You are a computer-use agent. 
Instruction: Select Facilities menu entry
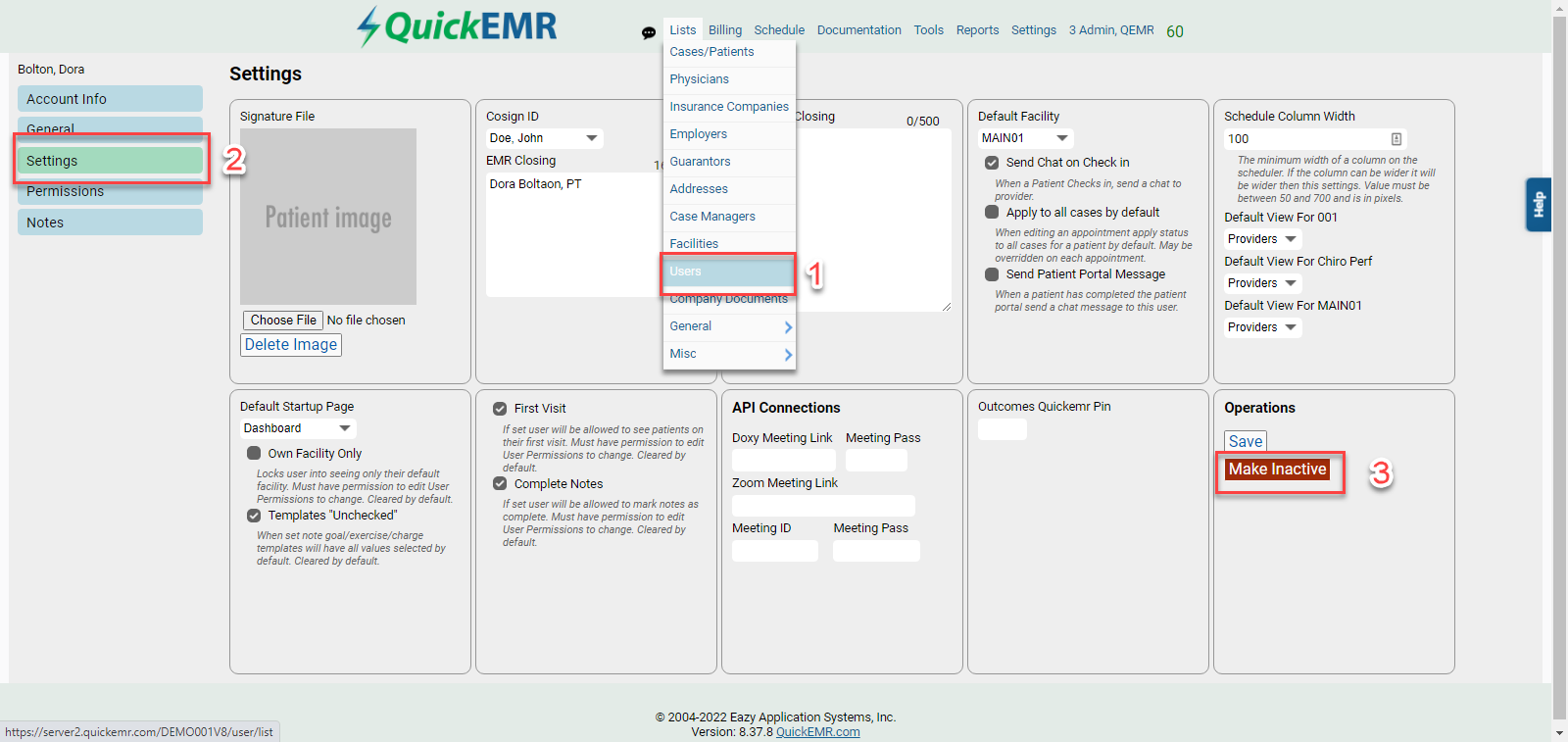coord(729,244)
